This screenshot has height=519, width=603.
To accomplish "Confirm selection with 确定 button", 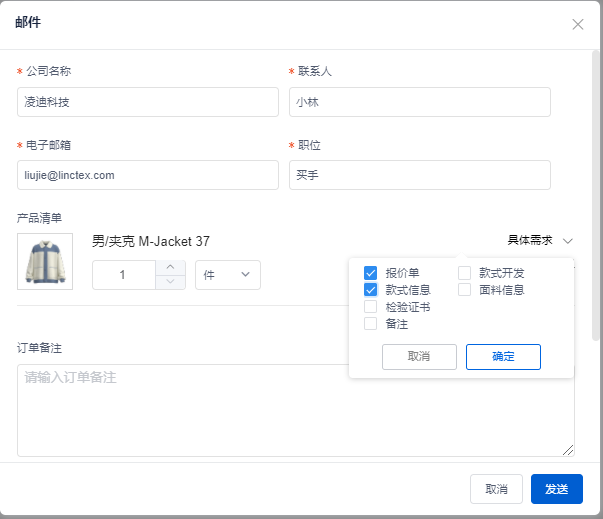I will [x=503, y=357].
